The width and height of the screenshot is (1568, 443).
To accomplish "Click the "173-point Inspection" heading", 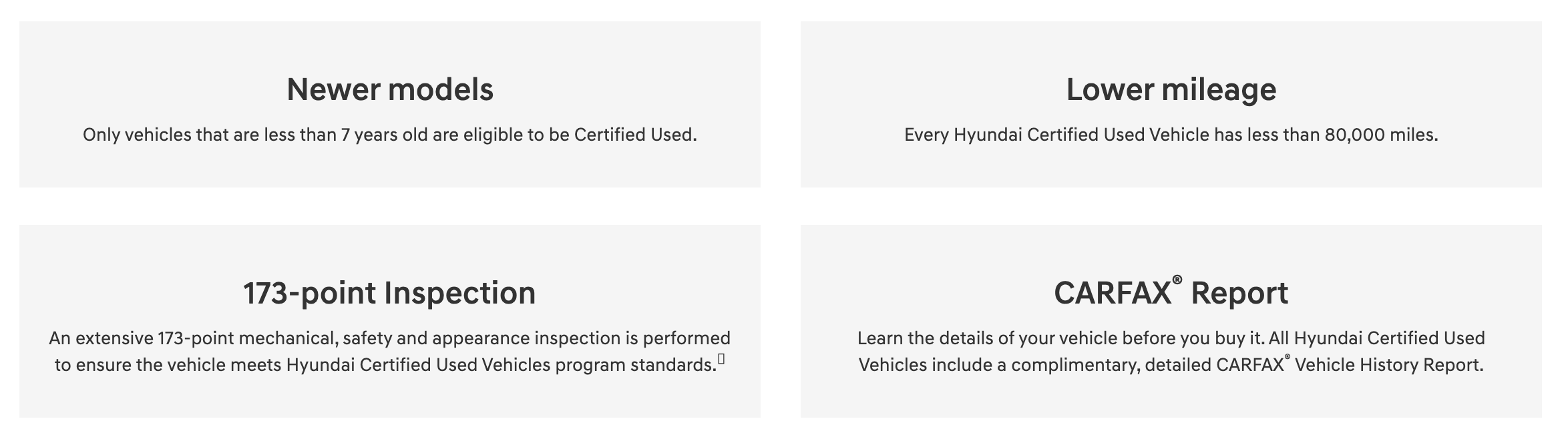I will 389,293.
